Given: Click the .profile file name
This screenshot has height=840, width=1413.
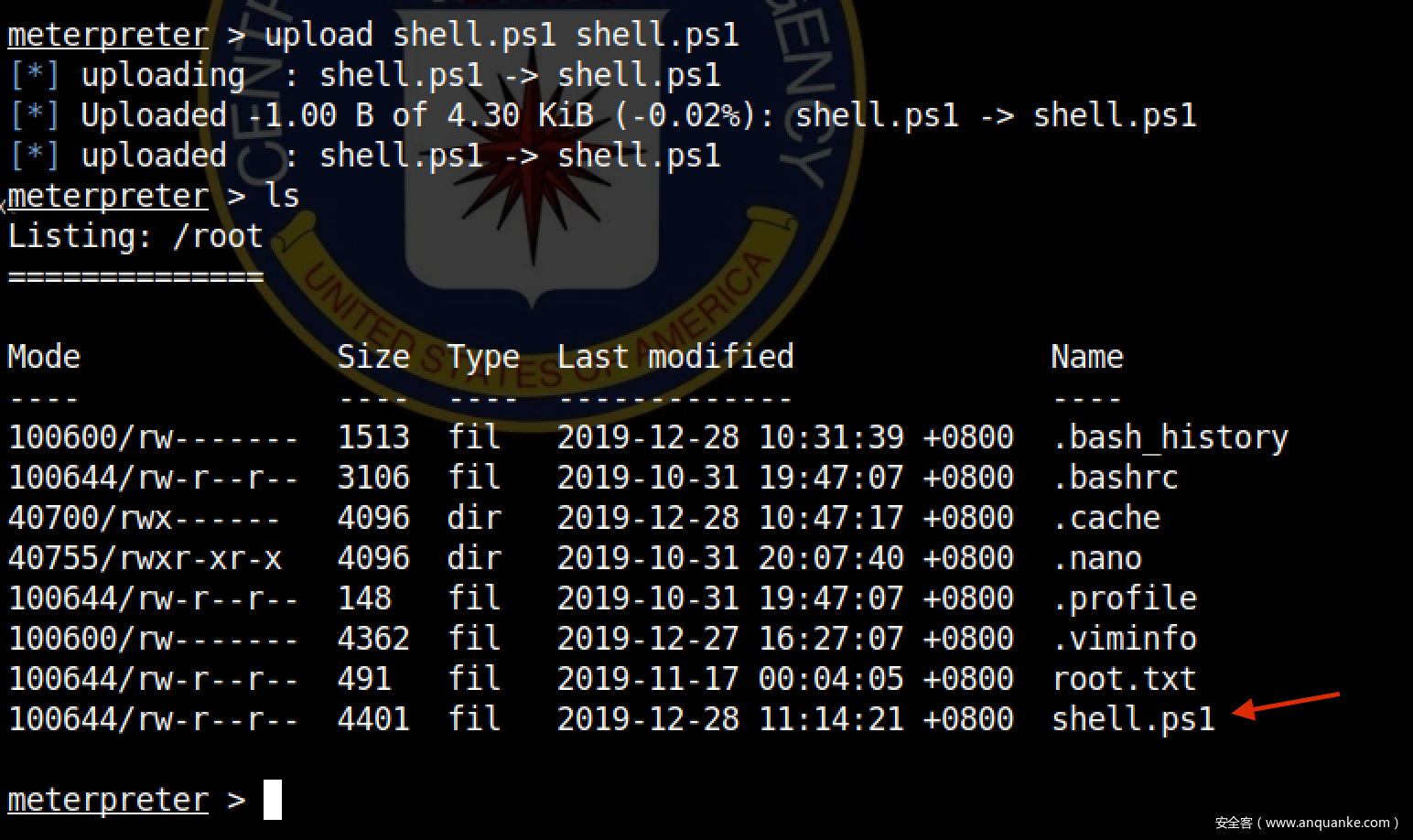Looking at the screenshot, I should (x=1124, y=598).
